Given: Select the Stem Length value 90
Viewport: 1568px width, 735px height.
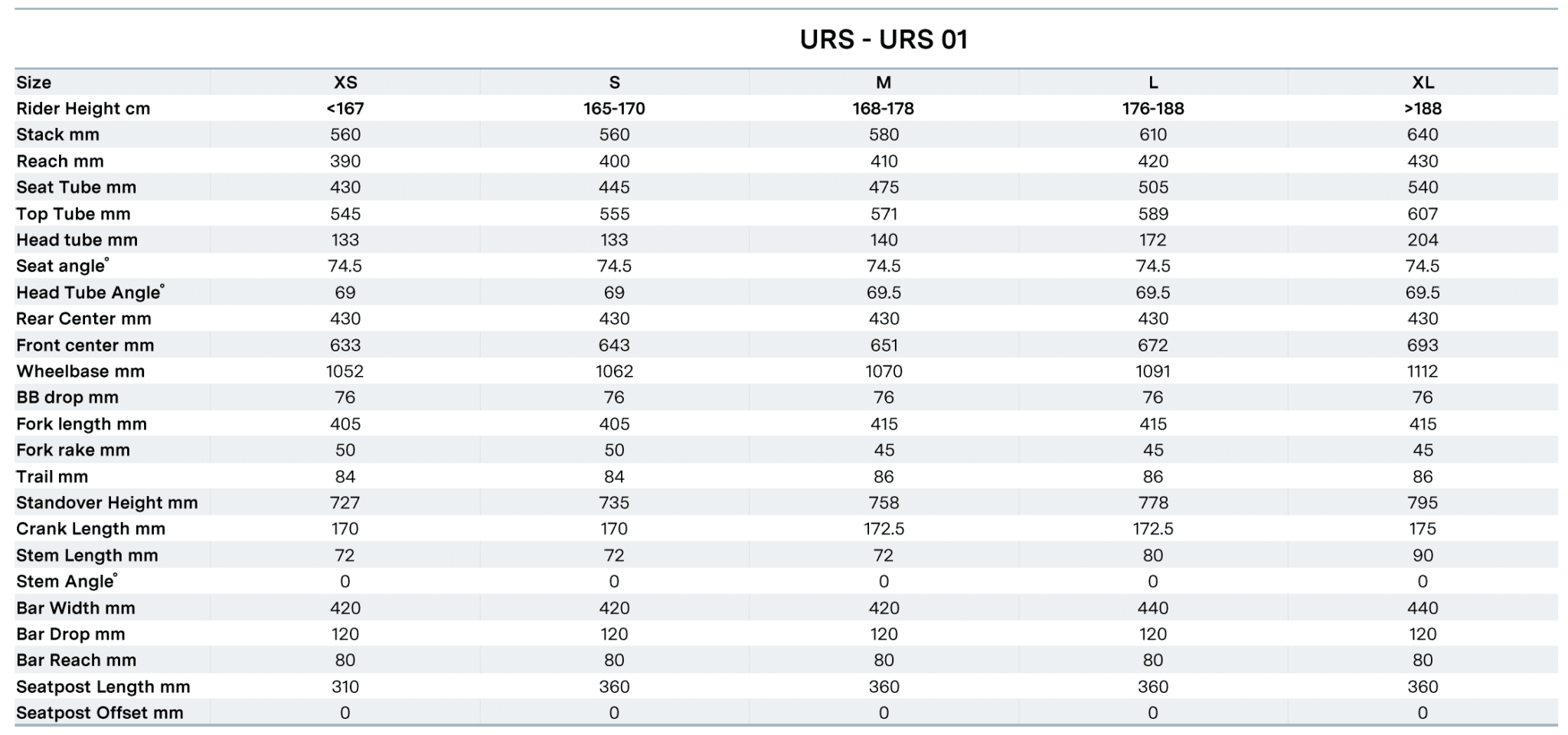Looking at the screenshot, I should tap(1423, 555).
